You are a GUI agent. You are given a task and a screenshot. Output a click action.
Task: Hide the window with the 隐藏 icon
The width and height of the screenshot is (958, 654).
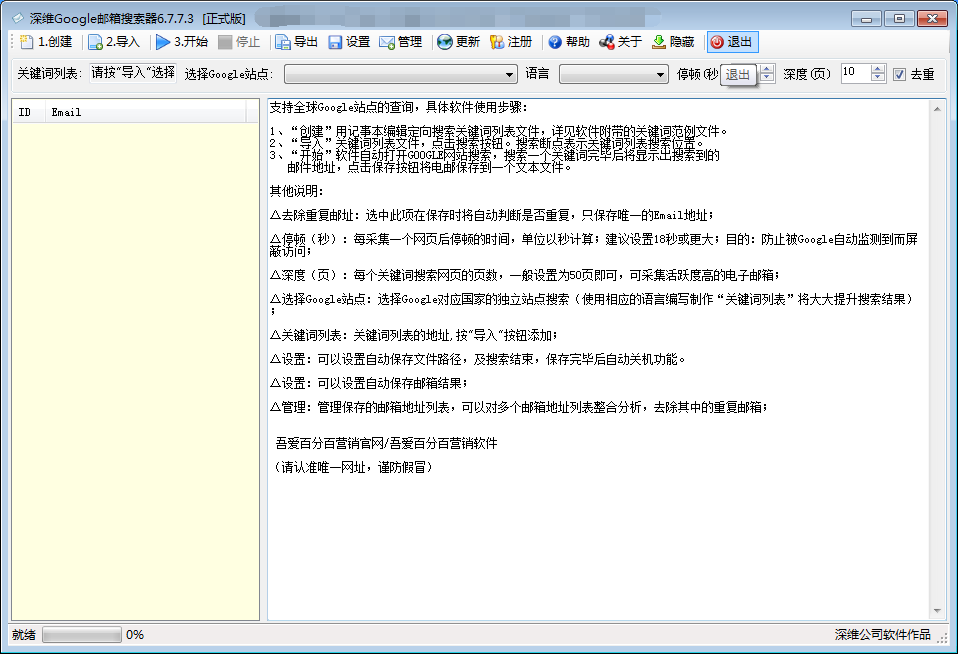click(659, 42)
